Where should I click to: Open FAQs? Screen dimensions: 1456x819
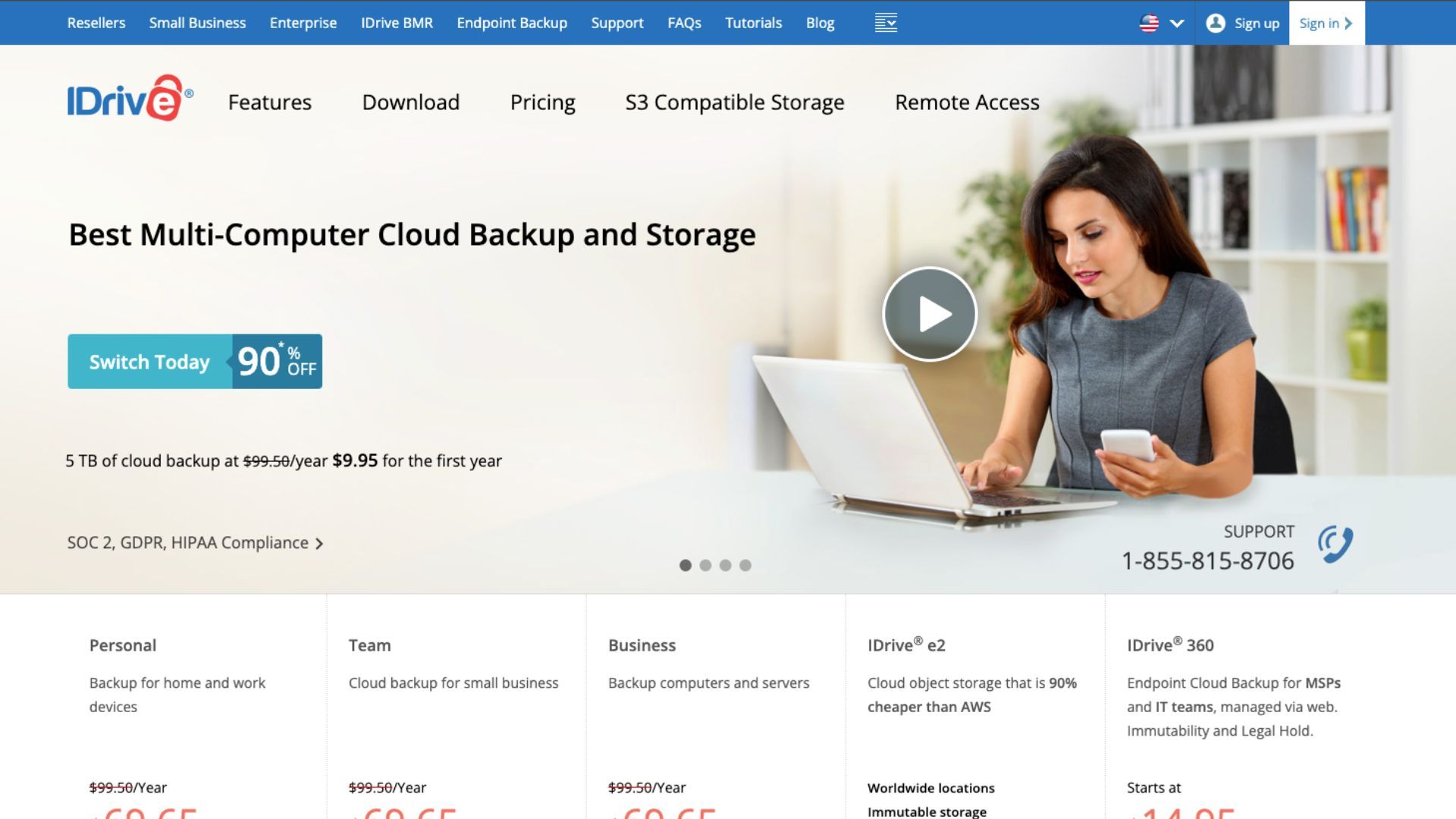[x=684, y=23]
